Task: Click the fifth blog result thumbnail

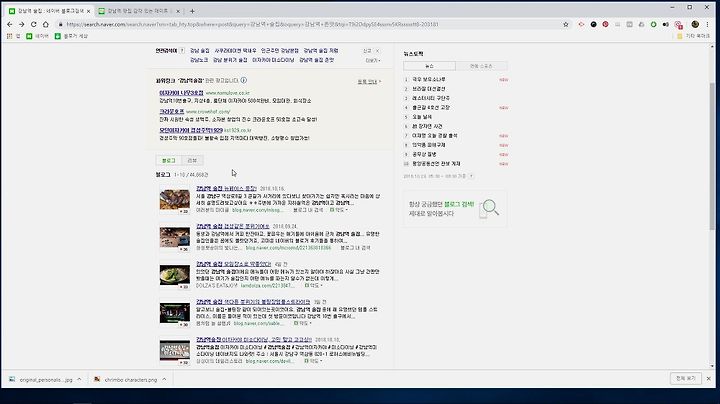Action: click(174, 352)
